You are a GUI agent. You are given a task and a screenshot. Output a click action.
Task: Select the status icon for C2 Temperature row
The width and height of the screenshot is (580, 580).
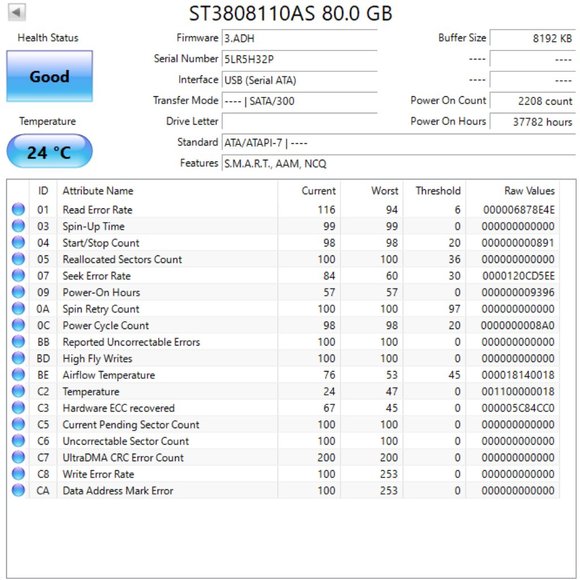pyautogui.click(x=18, y=391)
